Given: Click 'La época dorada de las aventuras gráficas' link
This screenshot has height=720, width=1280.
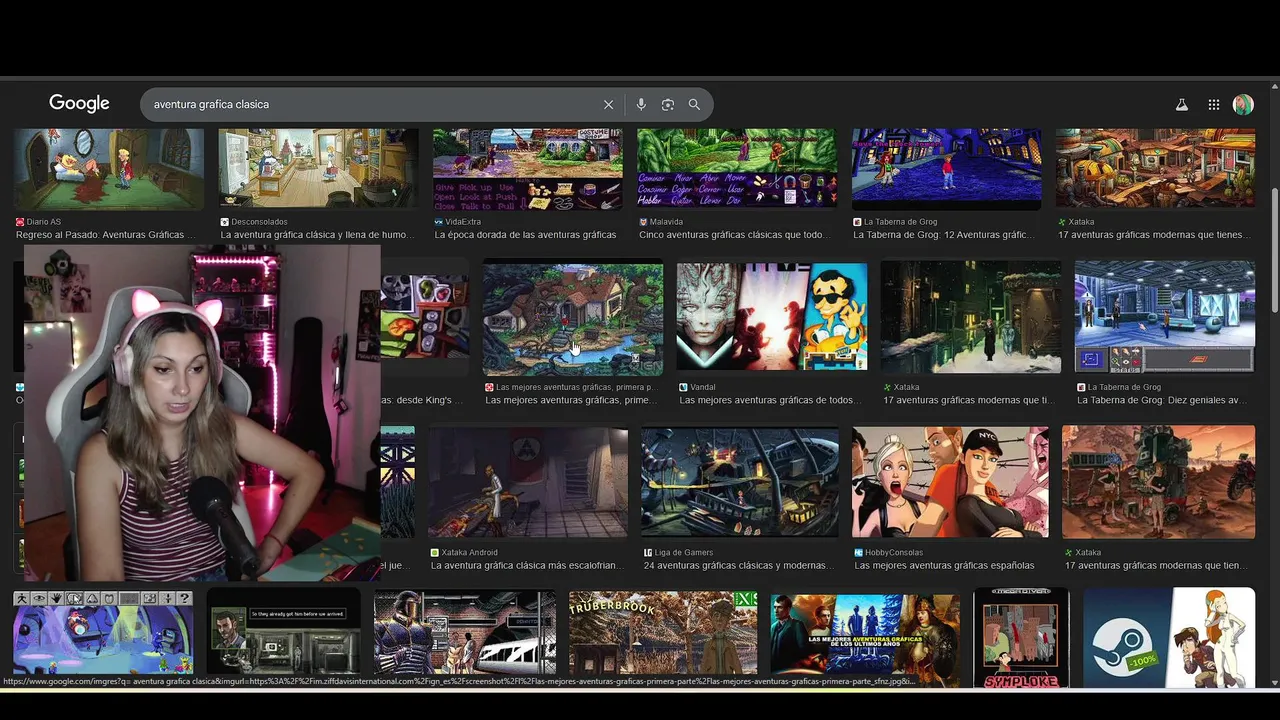Looking at the screenshot, I should tap(525, 235).
